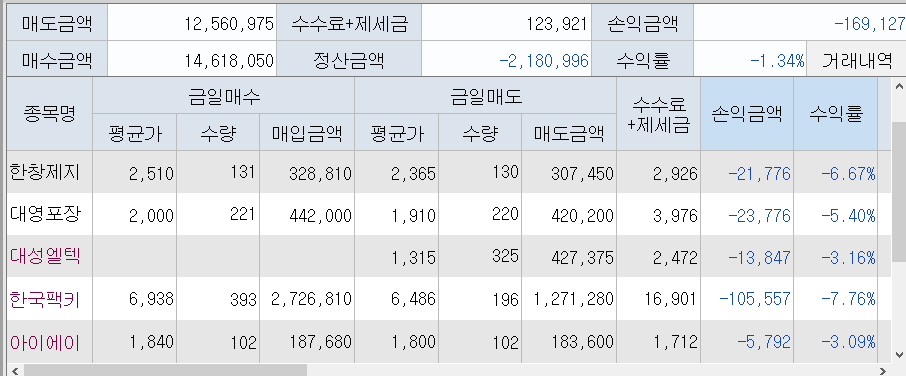Screen dimensions: 906x376
Task: Click vertical scrollbar up arrow
Action: [x=899, y=87]
